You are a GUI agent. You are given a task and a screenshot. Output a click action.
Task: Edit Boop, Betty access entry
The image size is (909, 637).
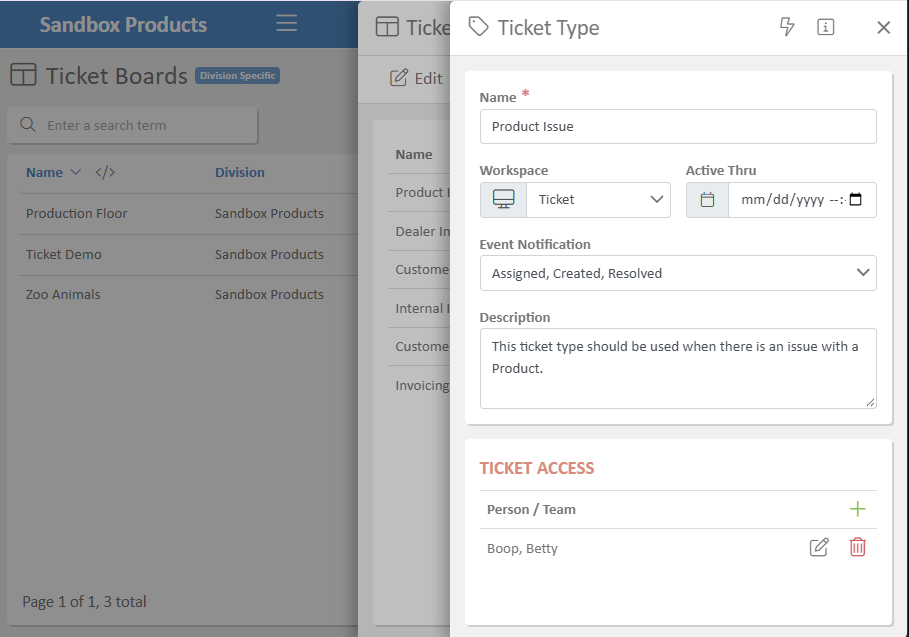pyautogui.click(x=819, y=547)
